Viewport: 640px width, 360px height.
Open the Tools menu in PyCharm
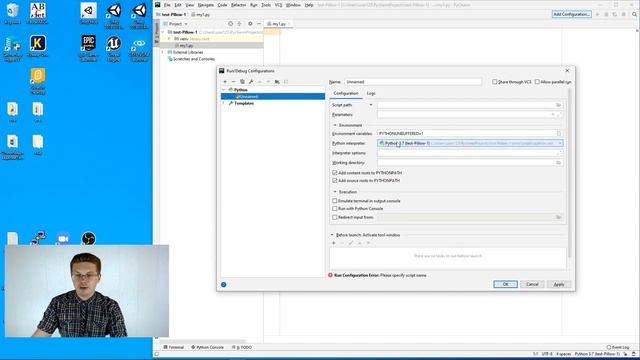coord(266,5)
